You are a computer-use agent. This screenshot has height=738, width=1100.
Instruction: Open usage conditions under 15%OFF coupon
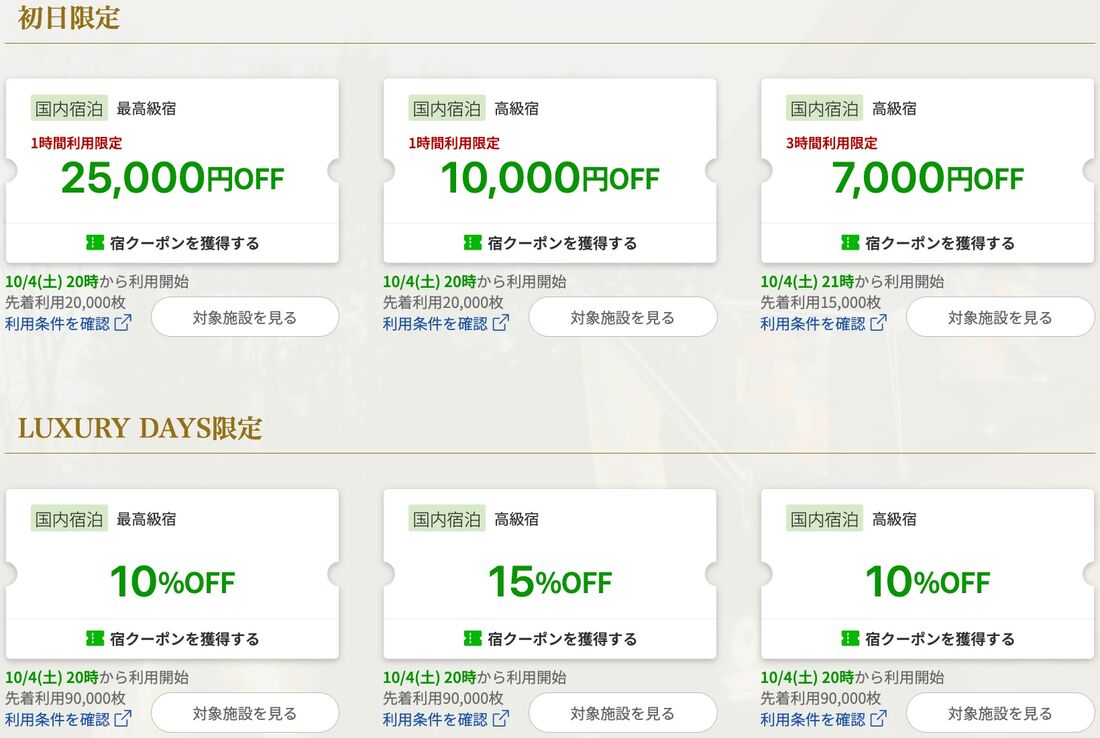pyautogui.click(x=435, y=719)
